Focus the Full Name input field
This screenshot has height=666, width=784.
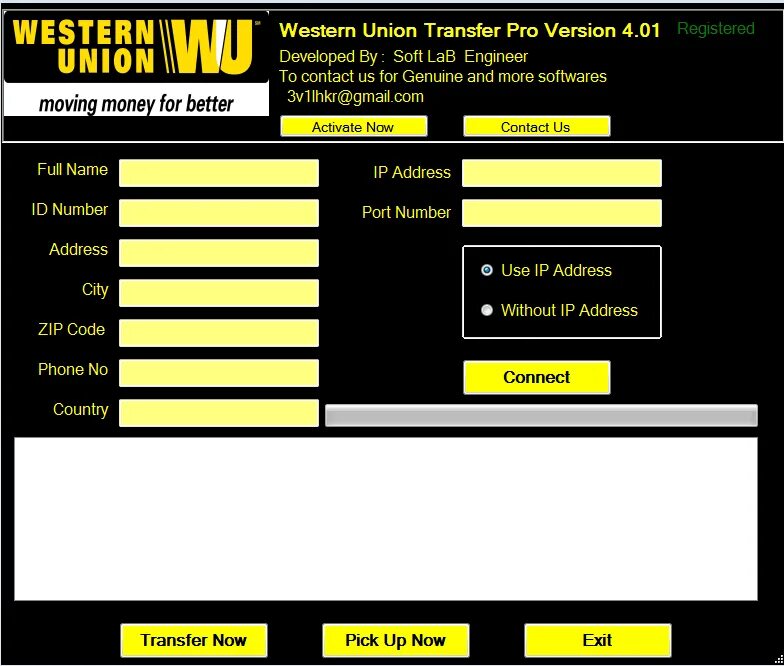tap(218, 173)
